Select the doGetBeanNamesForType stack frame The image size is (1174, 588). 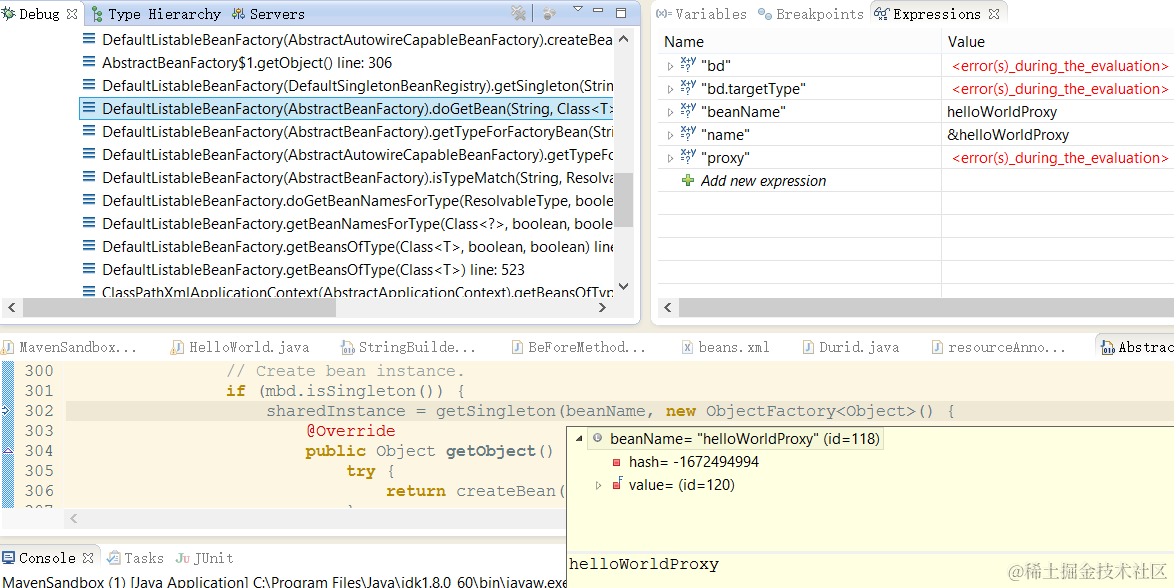coord(358,201)
